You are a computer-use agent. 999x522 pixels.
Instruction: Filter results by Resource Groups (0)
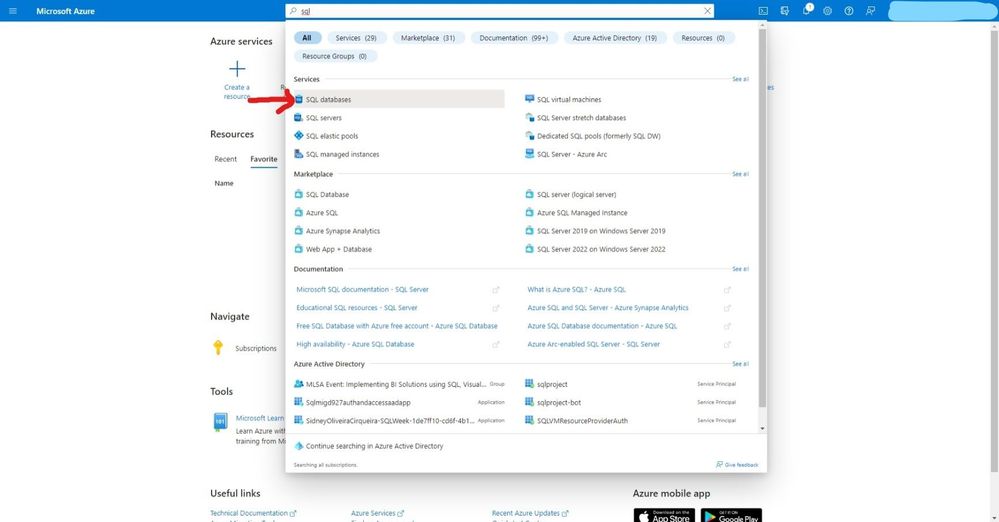click(x=334, y=56)
